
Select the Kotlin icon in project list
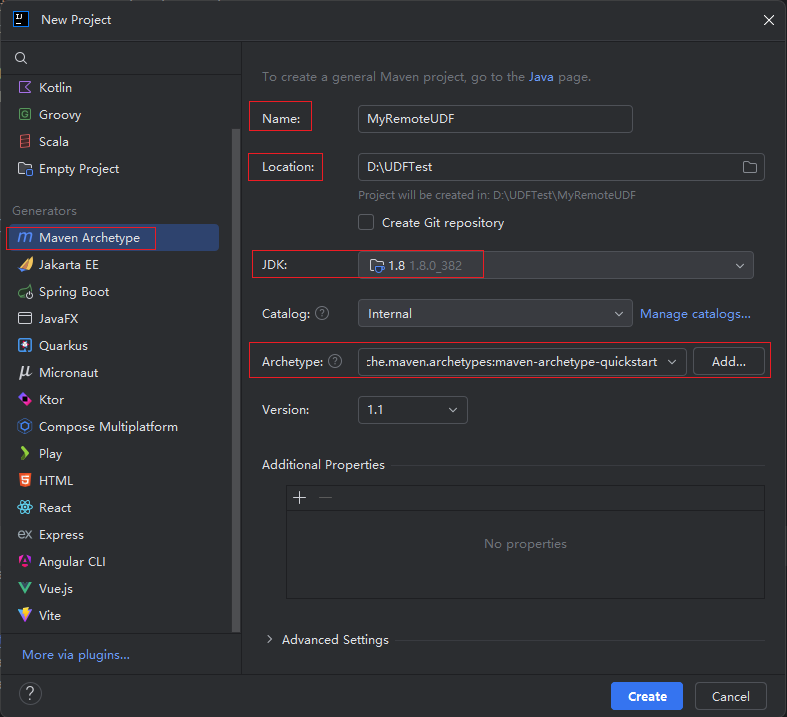[25, 87]
